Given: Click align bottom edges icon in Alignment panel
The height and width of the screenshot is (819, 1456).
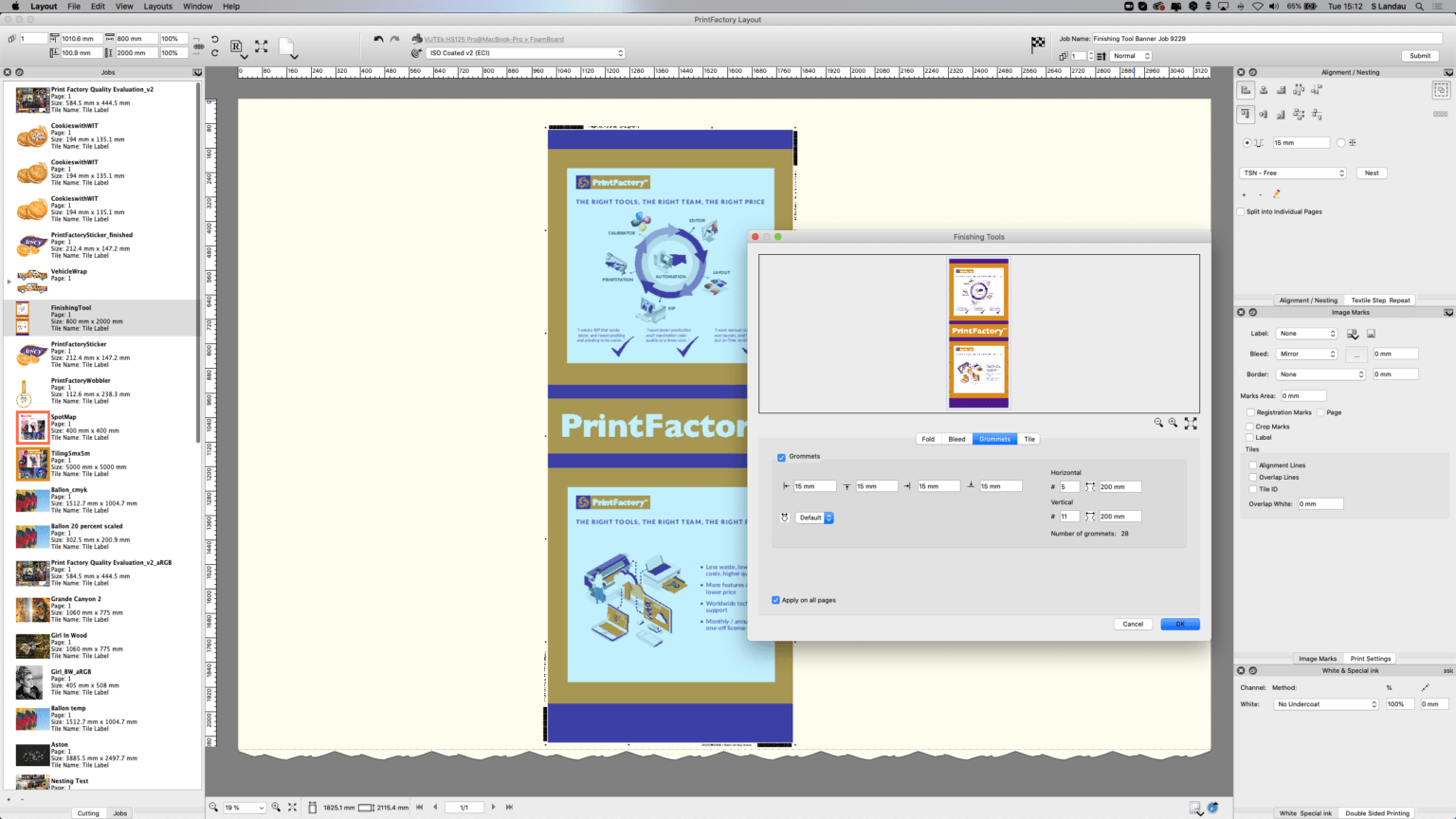Looking at the screenshot, I should [1281, 114].
